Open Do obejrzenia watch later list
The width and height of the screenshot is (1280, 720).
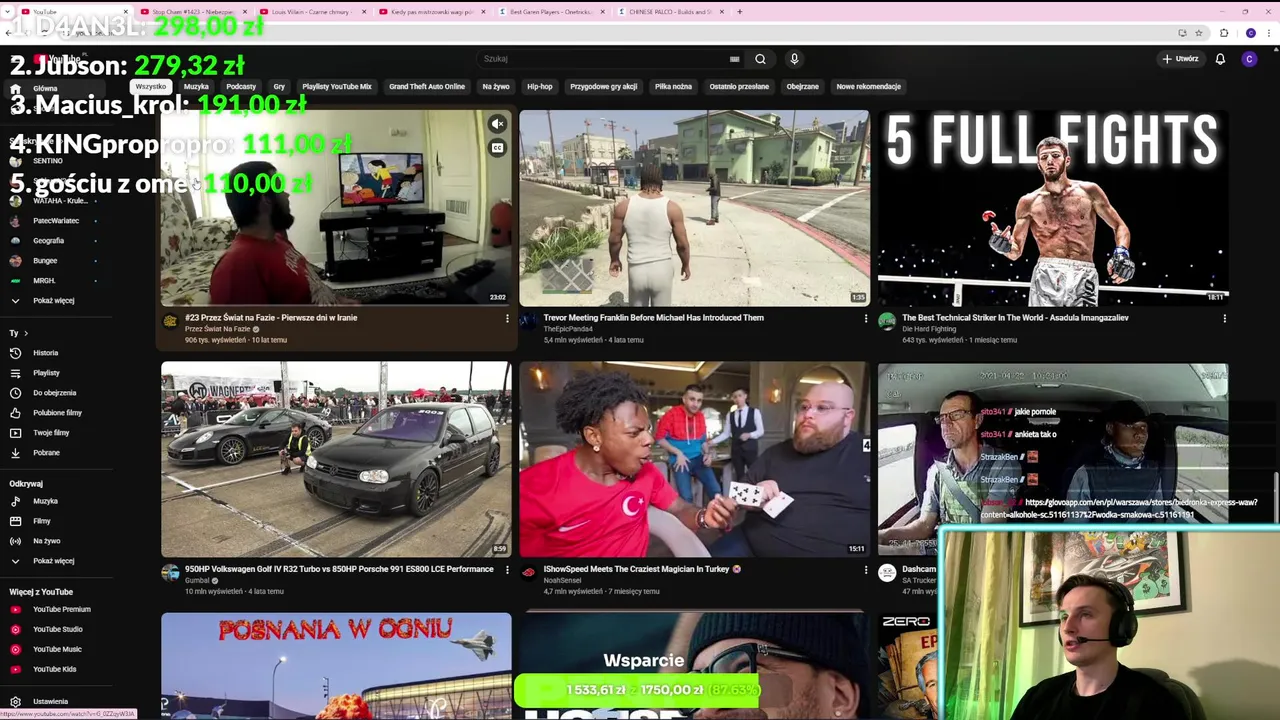tap(54, 393)
